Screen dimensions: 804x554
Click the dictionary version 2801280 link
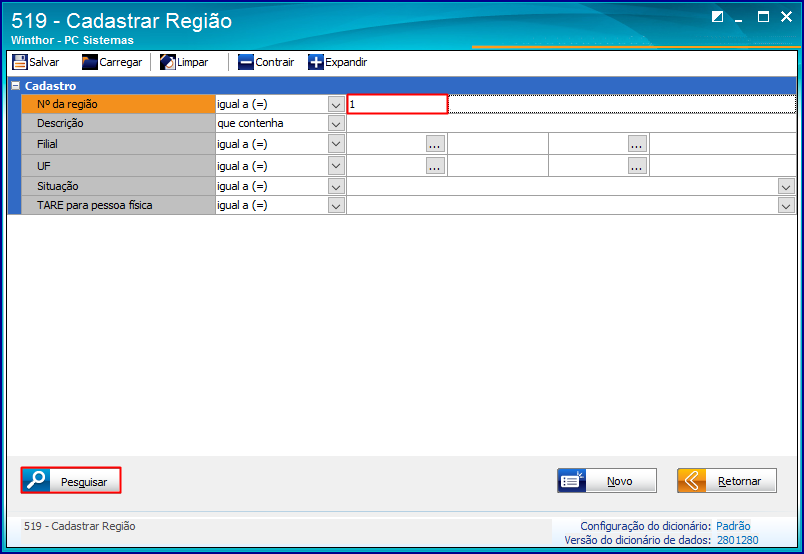(737, 540)
